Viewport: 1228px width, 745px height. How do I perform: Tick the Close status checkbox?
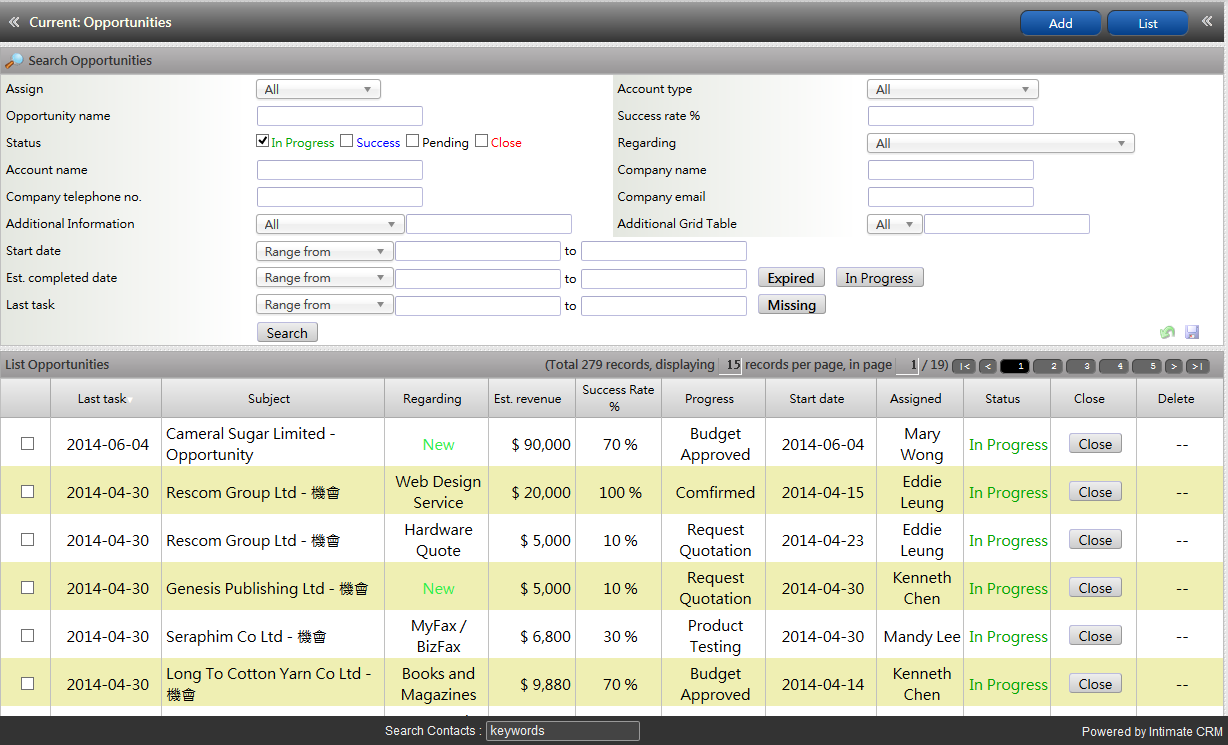481,141
